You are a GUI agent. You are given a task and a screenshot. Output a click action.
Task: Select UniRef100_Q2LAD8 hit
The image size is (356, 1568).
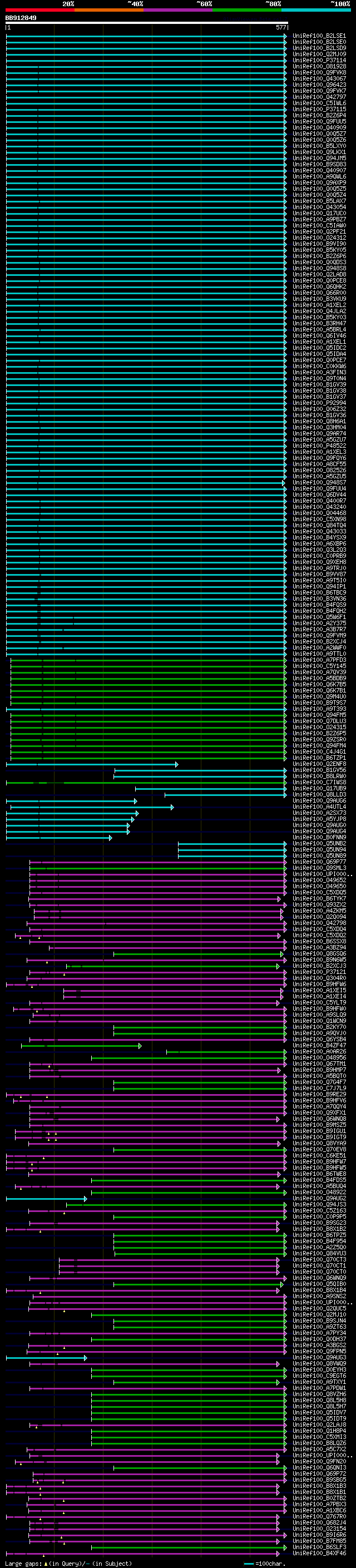pos(319,275)
